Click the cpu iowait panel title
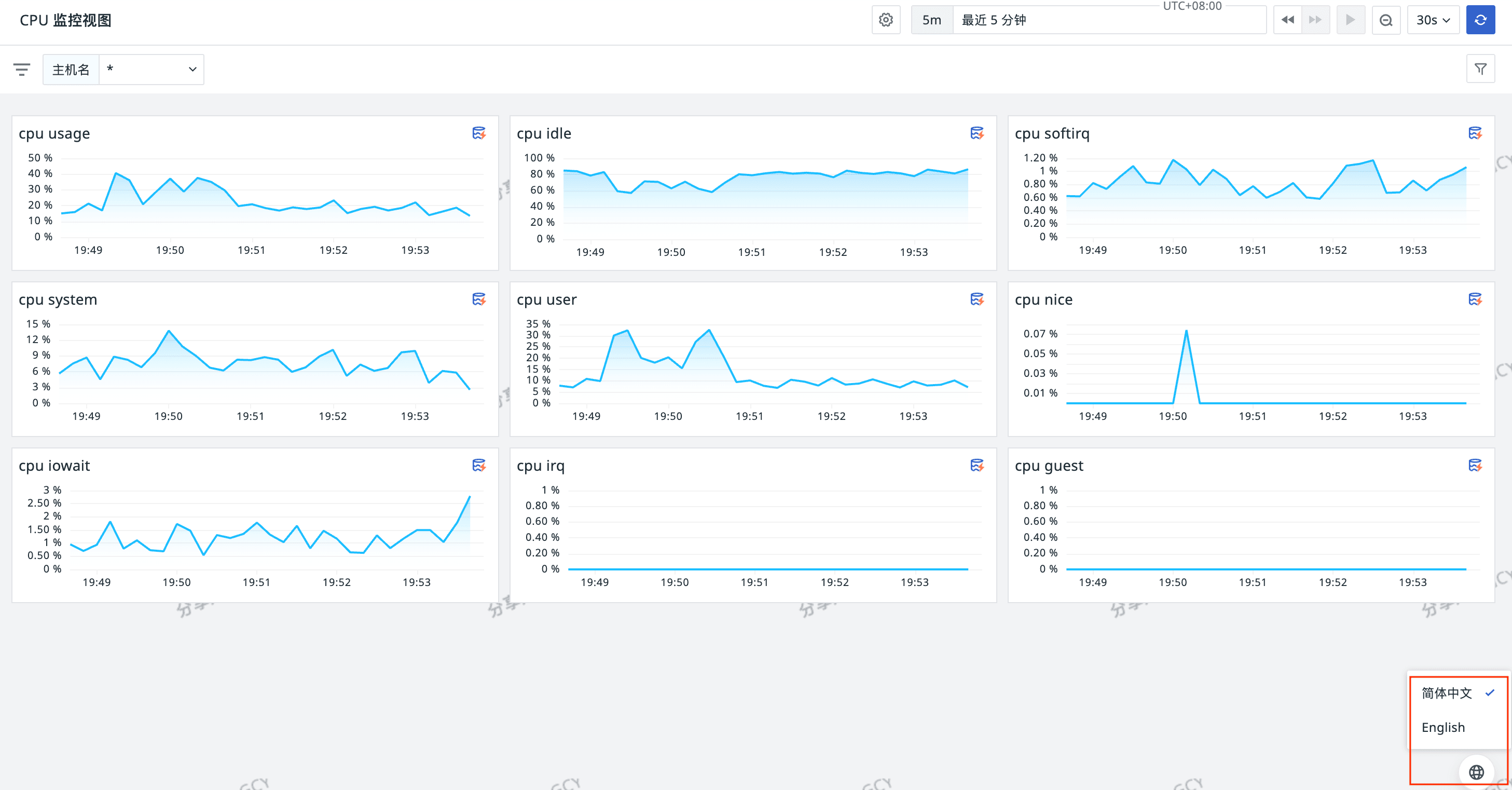The width and height of the screenshot is (1512, 790). [54, 466]
